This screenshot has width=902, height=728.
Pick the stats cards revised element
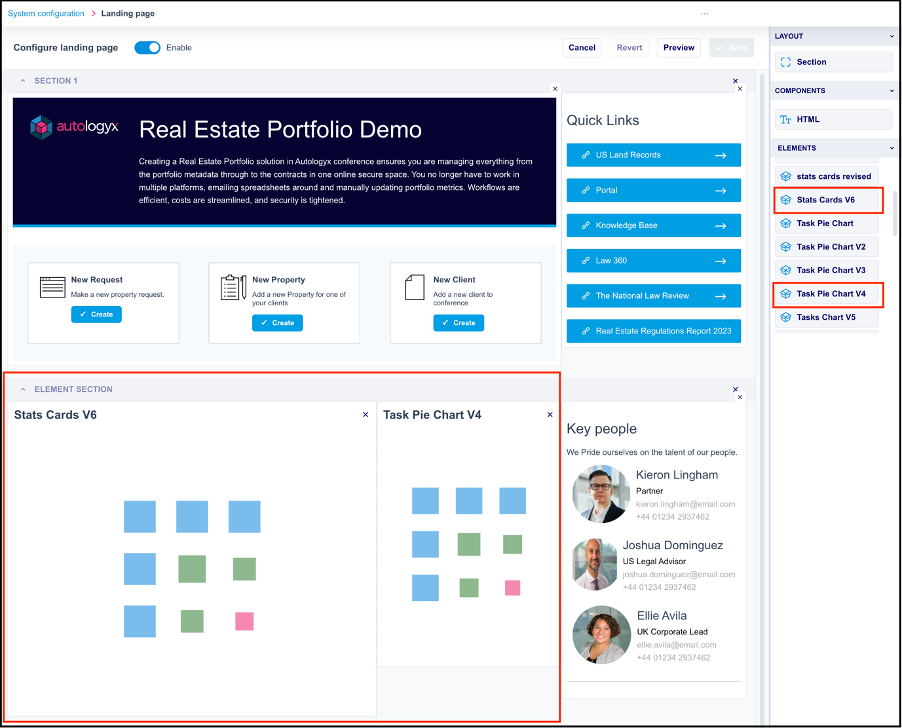click(827, 177)
